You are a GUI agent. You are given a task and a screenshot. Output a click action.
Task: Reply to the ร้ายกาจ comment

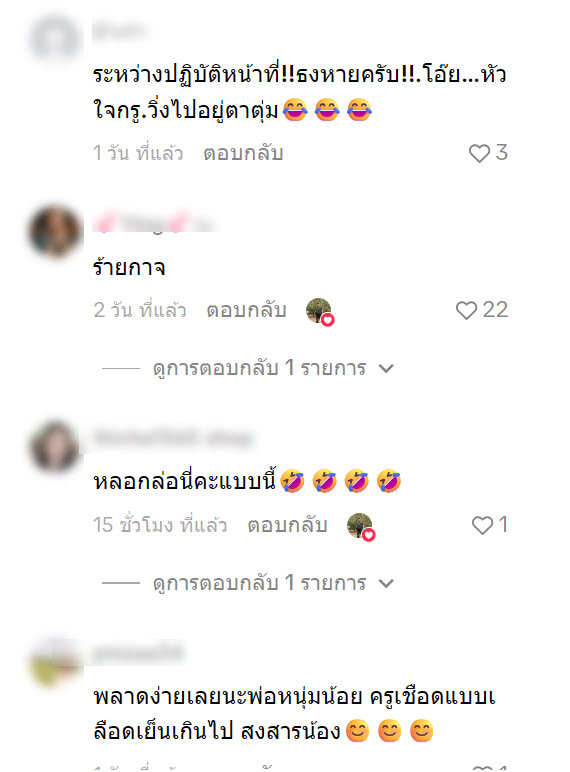[246, 310]
